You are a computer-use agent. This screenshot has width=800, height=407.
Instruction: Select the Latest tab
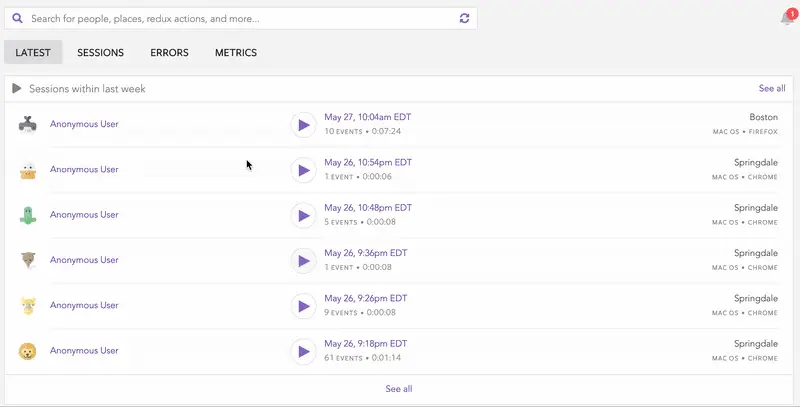point(33,53)
